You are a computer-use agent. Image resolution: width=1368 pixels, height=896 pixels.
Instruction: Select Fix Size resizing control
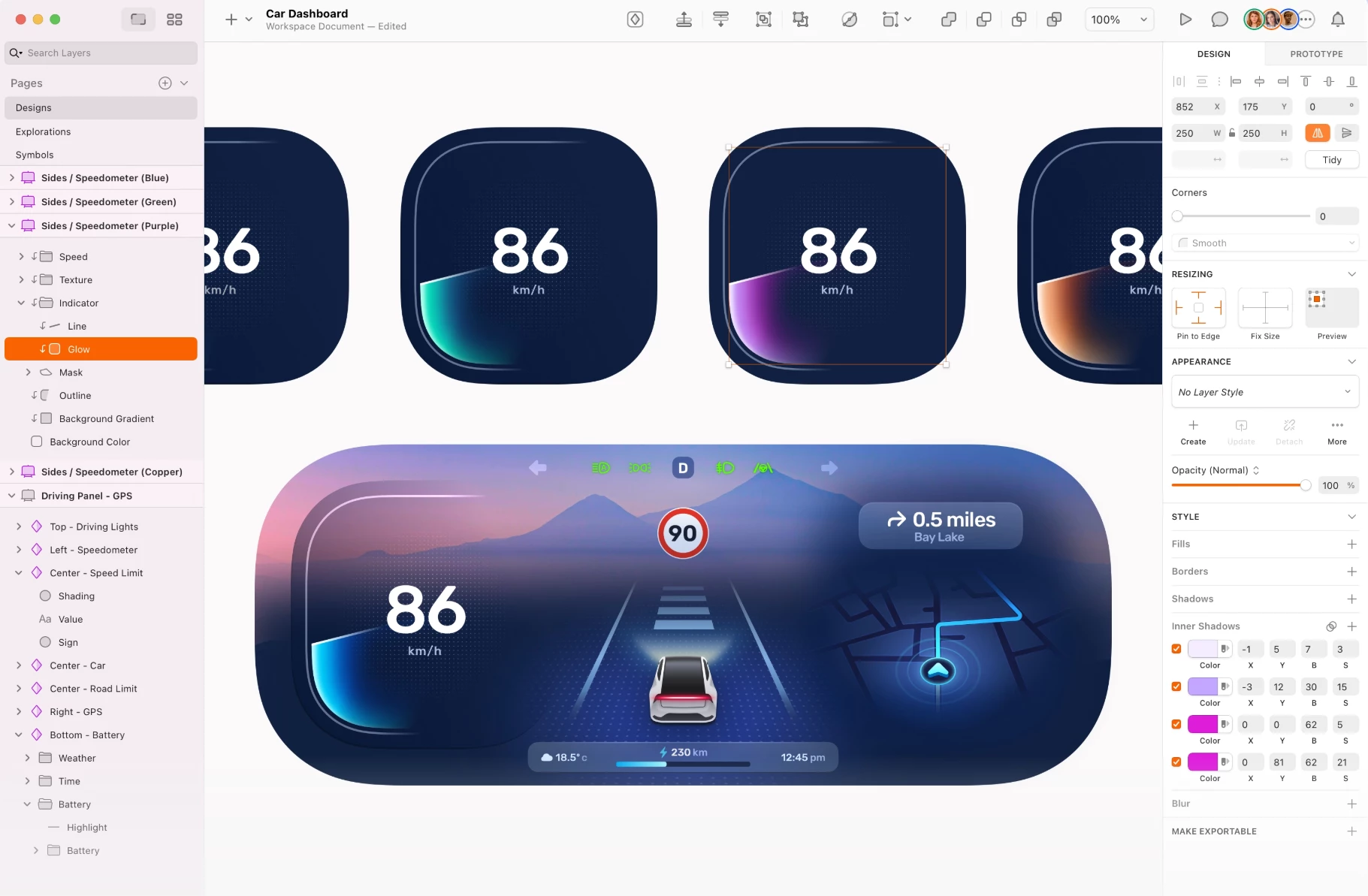coord(1265,308)
